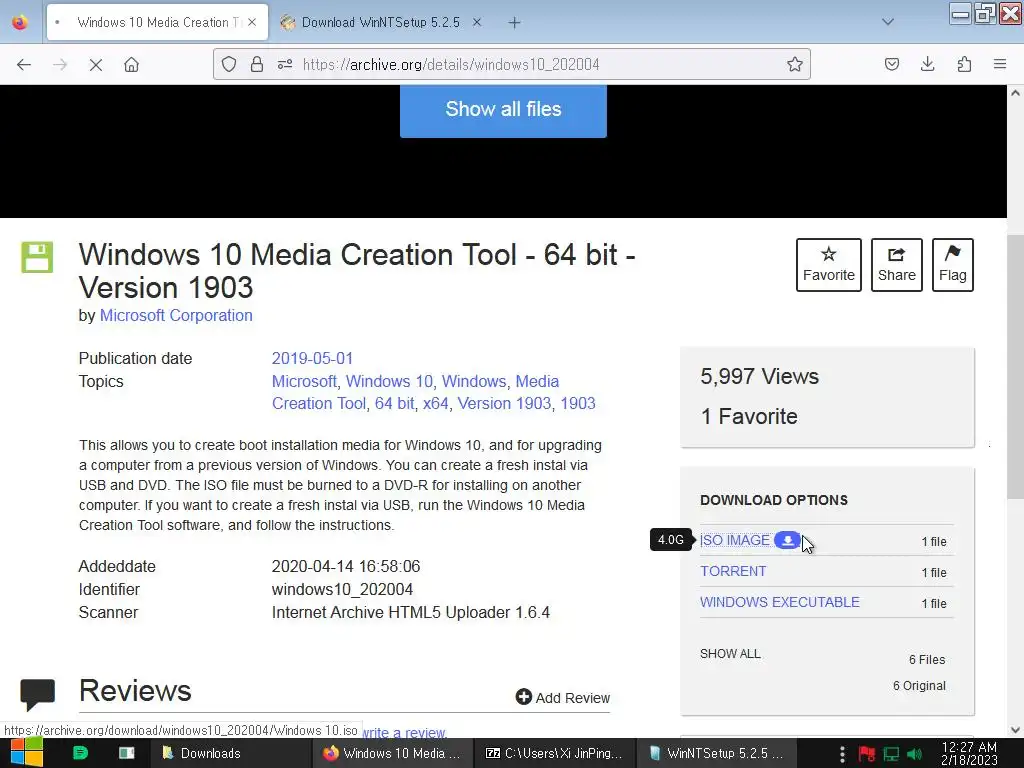Screen dimensions: 1024x768
Task: Open the site permissions icon in address bar
Action: click(285, 64)
